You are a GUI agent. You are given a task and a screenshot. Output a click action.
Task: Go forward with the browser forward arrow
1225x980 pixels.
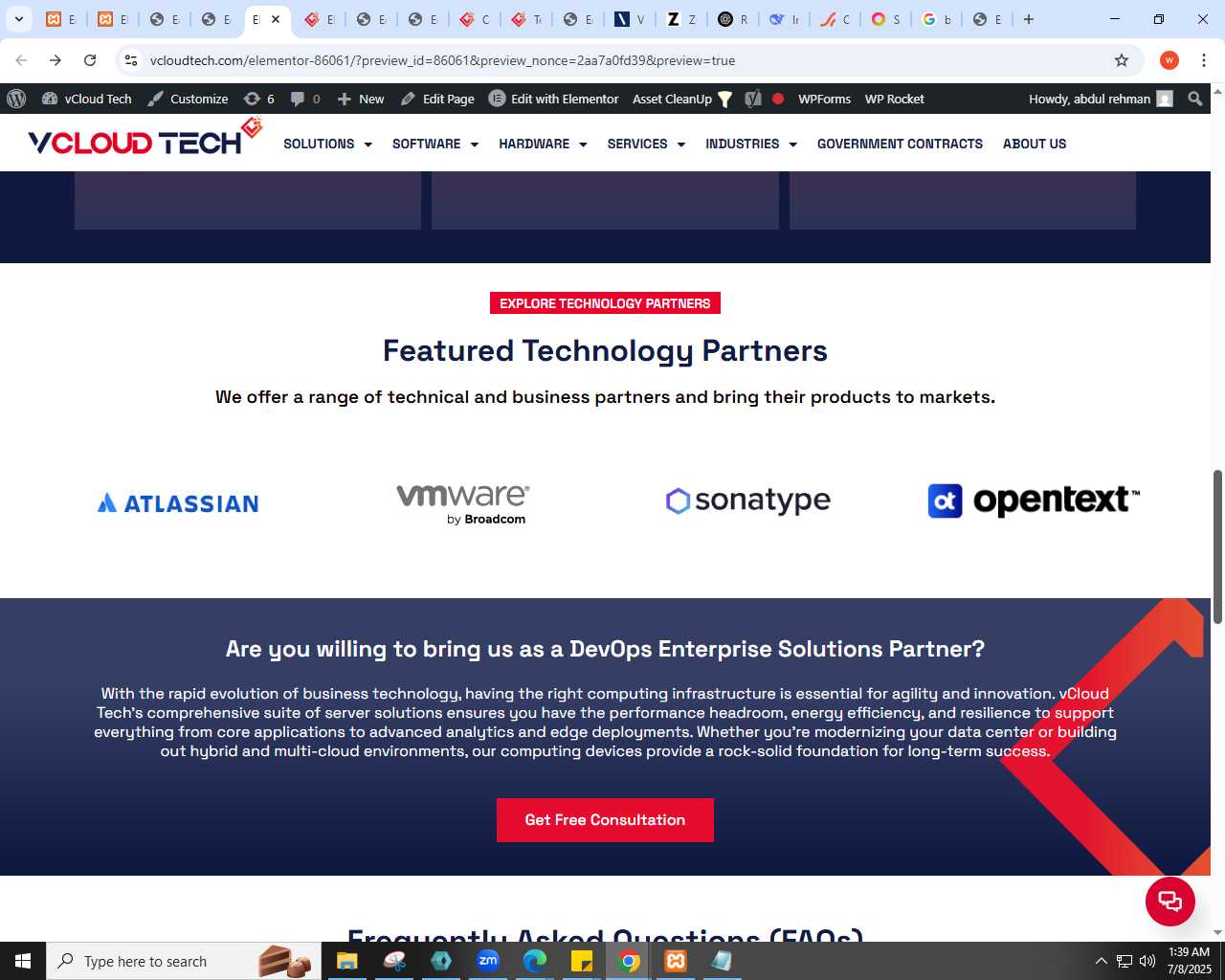[x=56, y=60]
